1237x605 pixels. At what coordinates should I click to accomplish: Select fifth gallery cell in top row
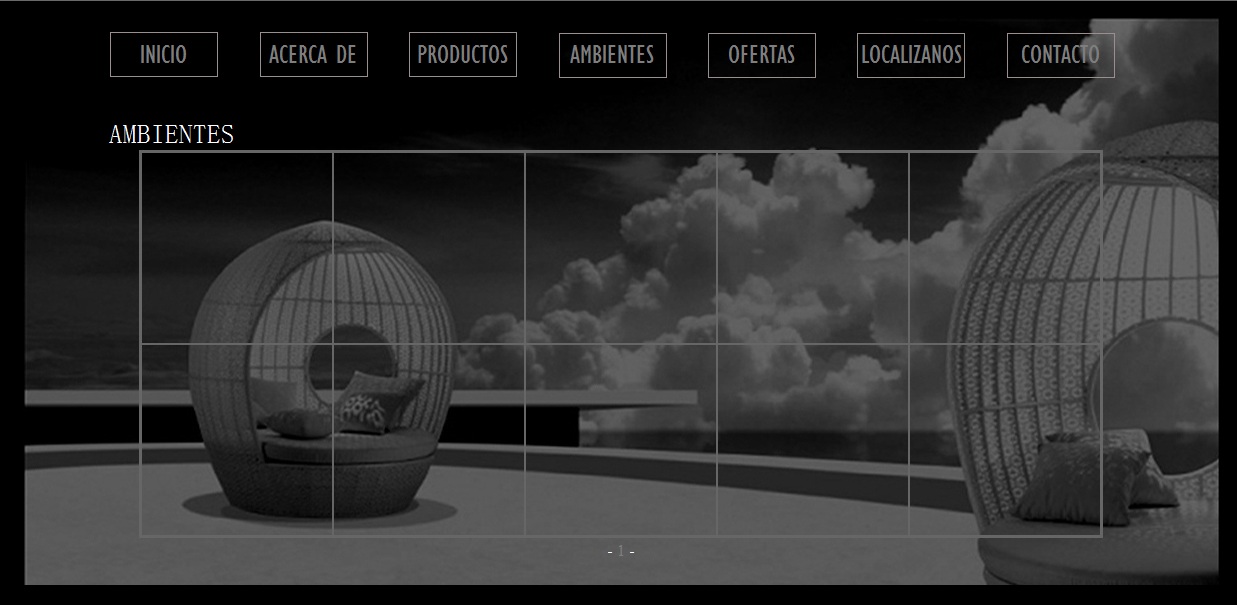coord(1004,248)
